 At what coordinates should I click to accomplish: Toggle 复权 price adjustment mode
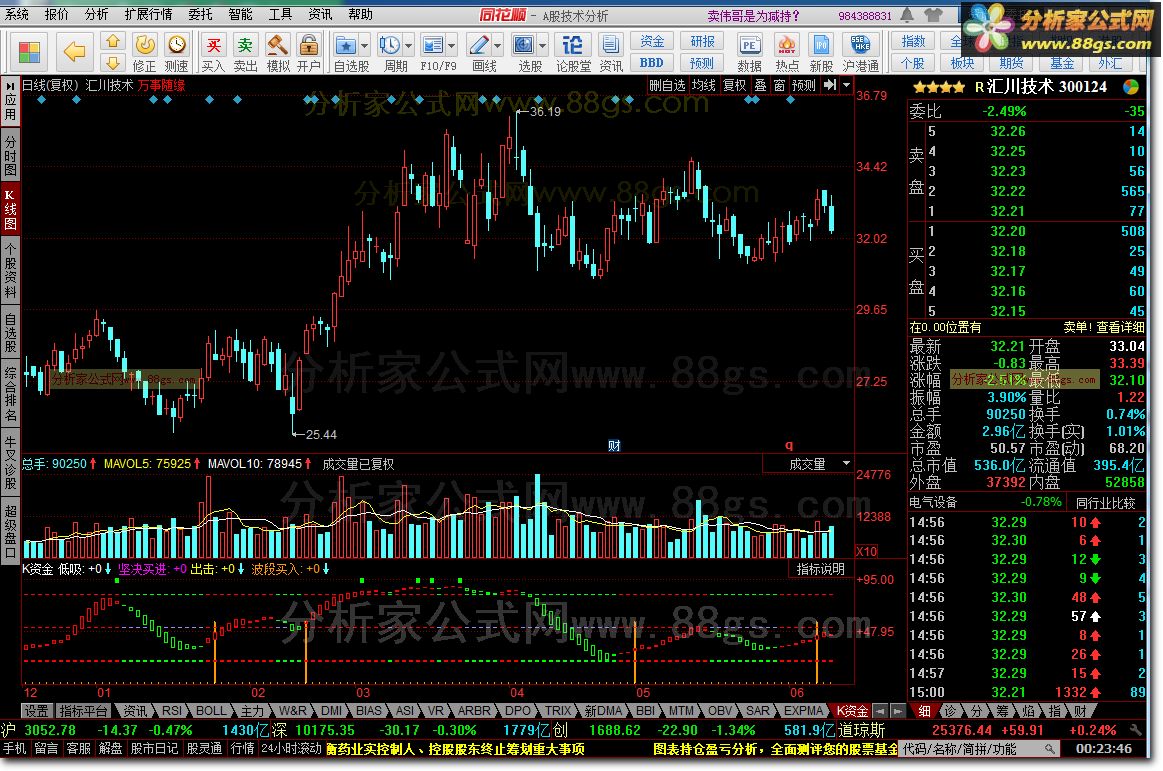[734, 86]
